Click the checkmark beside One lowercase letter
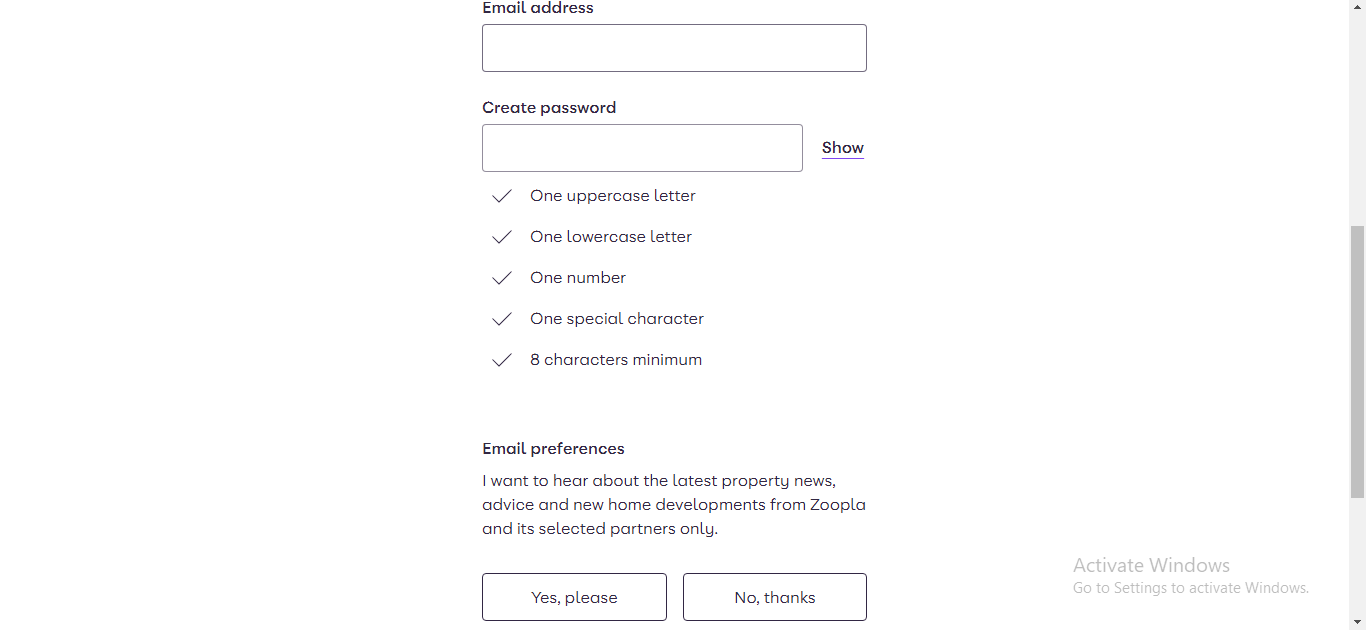Viewport: 1366px width, 630px height. pyautogui.click(x=502, y=237)
